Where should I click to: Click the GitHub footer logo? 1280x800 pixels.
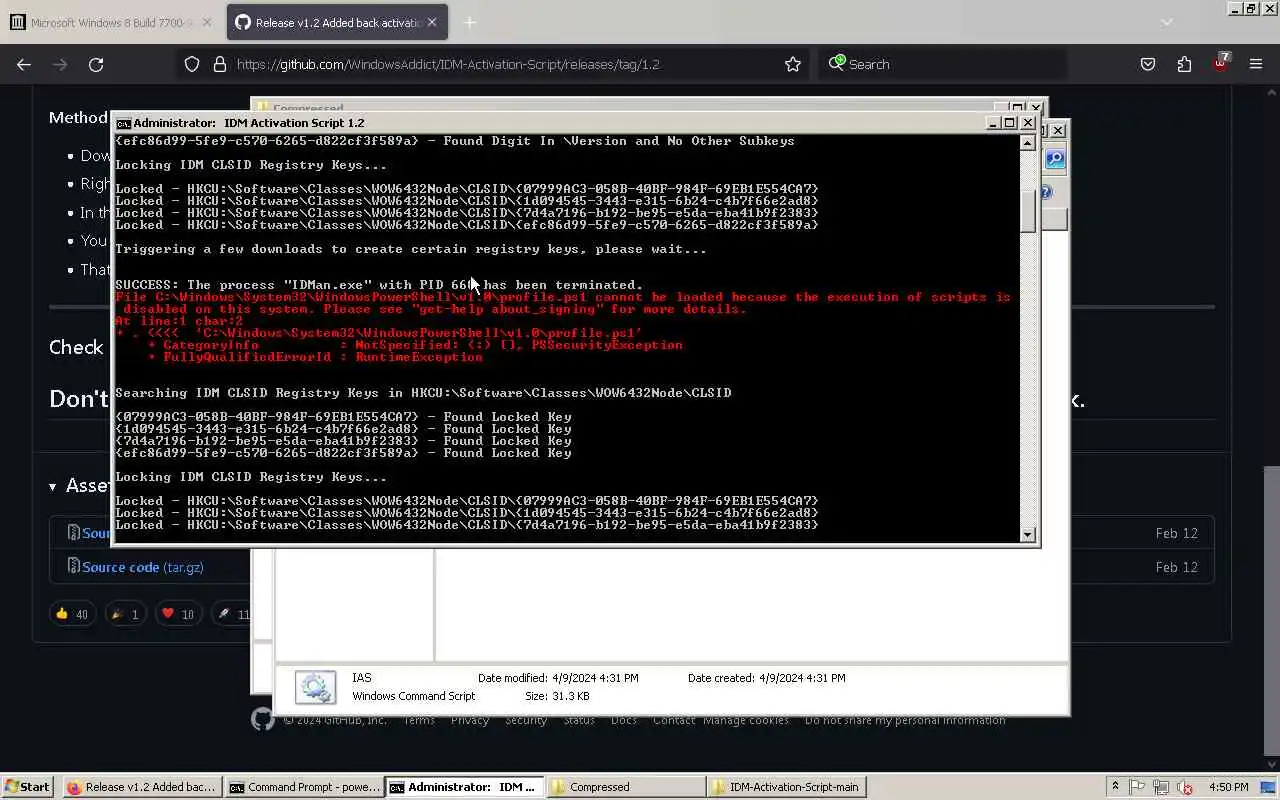(262, 720)
